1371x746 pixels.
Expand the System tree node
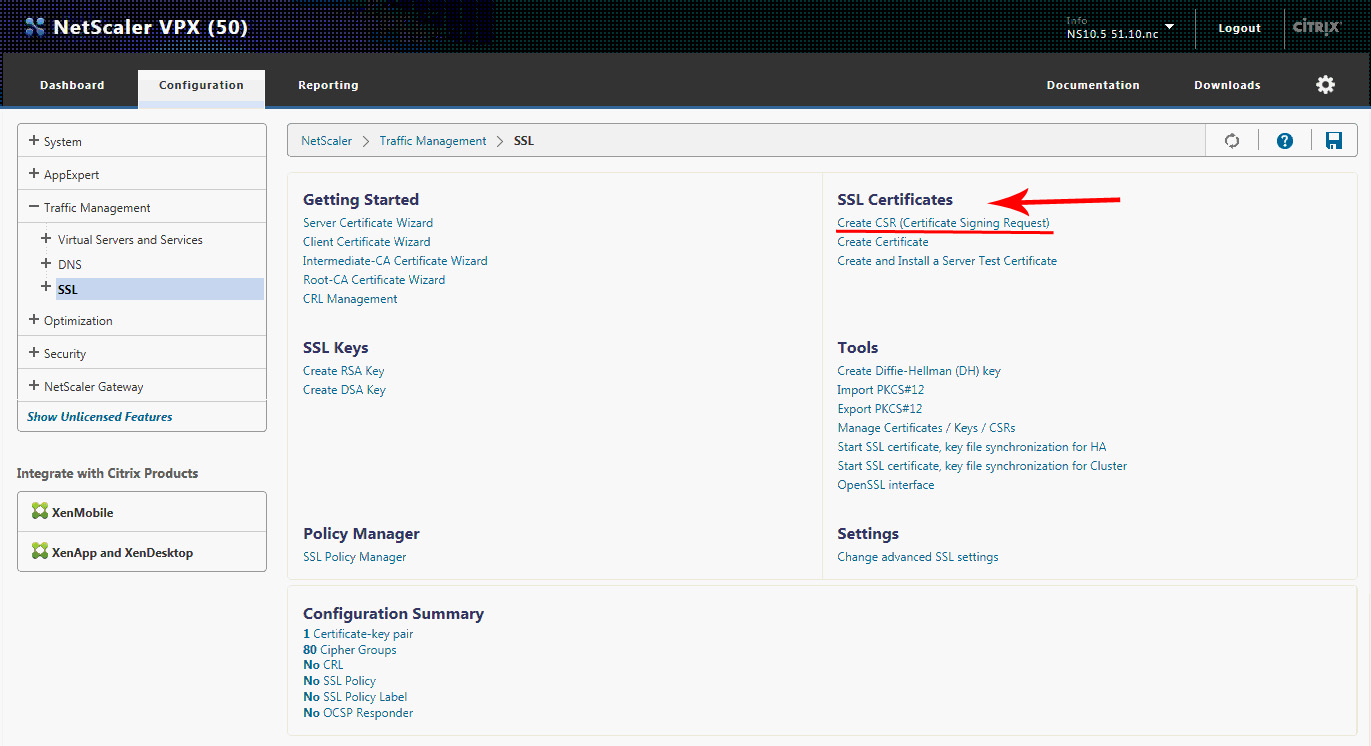coord(34,141)
